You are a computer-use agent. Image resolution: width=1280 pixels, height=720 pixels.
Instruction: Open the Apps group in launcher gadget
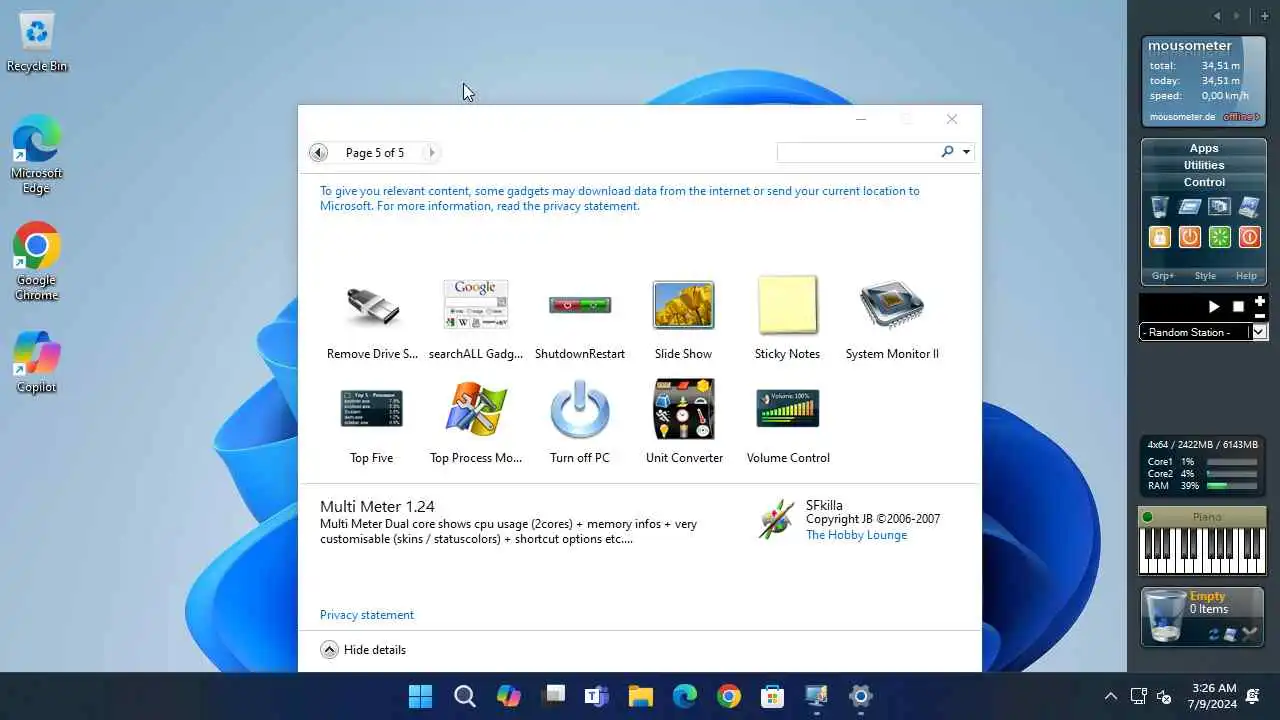1204,148
